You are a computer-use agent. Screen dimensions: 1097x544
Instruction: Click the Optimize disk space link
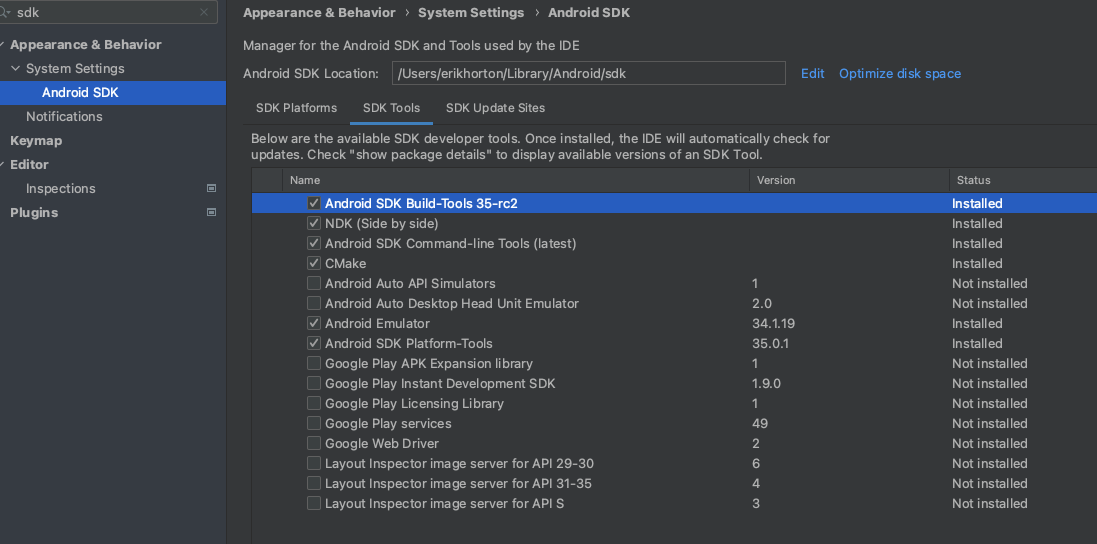click(900, 73)
